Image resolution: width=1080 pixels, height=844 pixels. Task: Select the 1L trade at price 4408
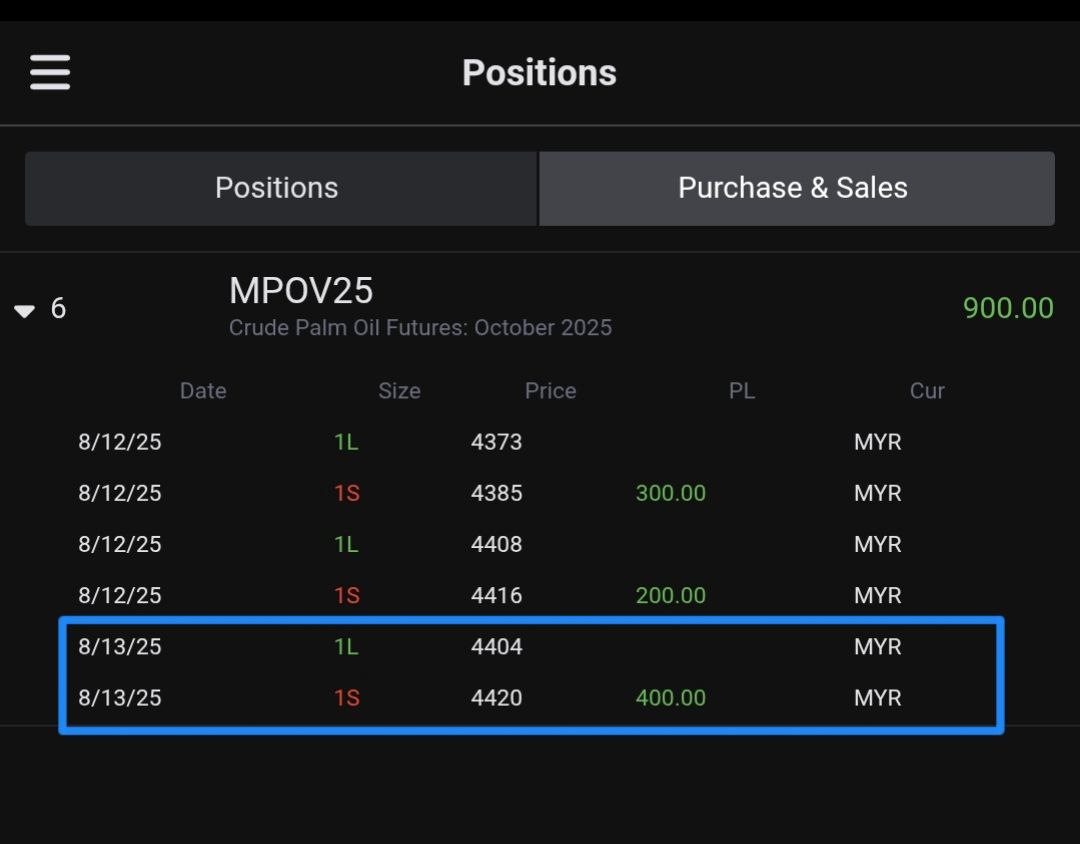[x=496, y=544]
